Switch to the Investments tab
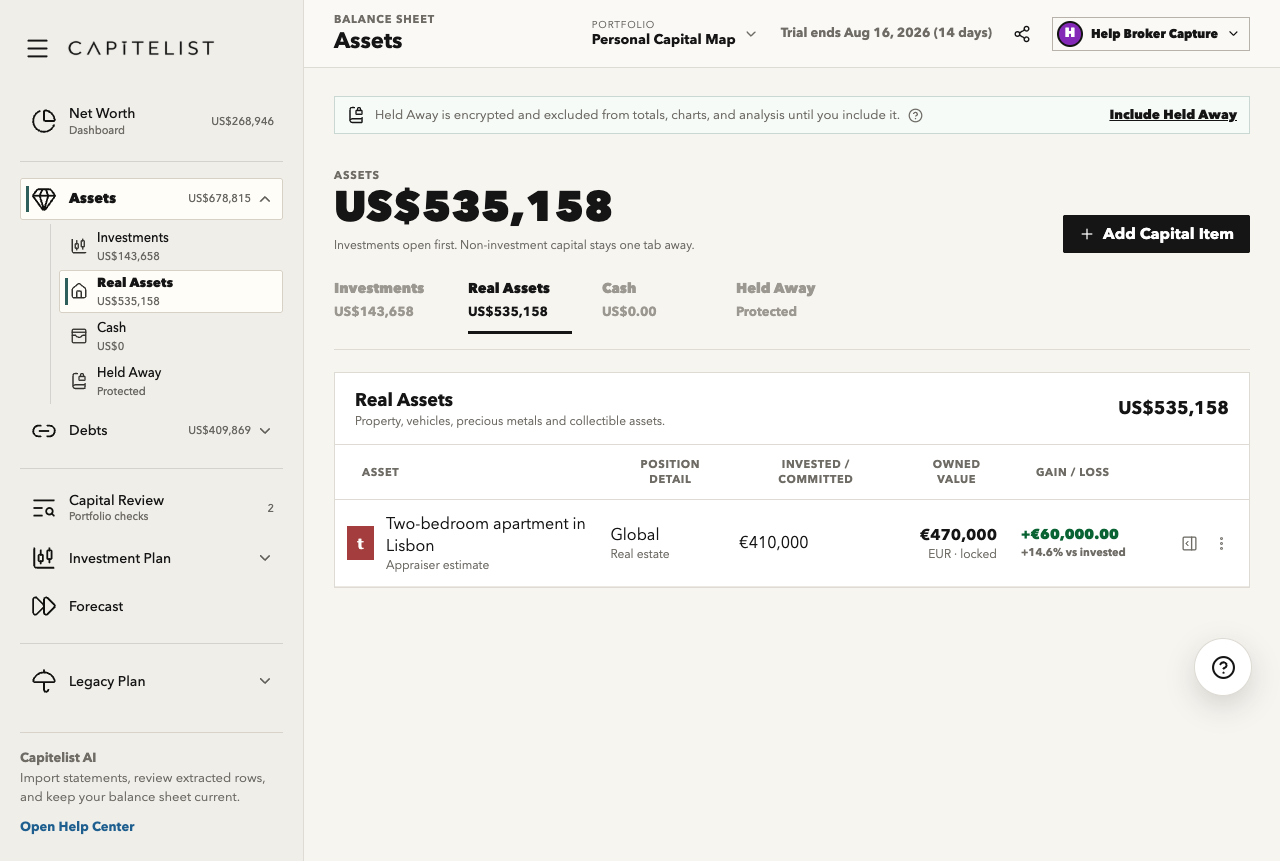The width and height of the screenshot is (1280, 861). pyautogui.click(x=379, y=299)
